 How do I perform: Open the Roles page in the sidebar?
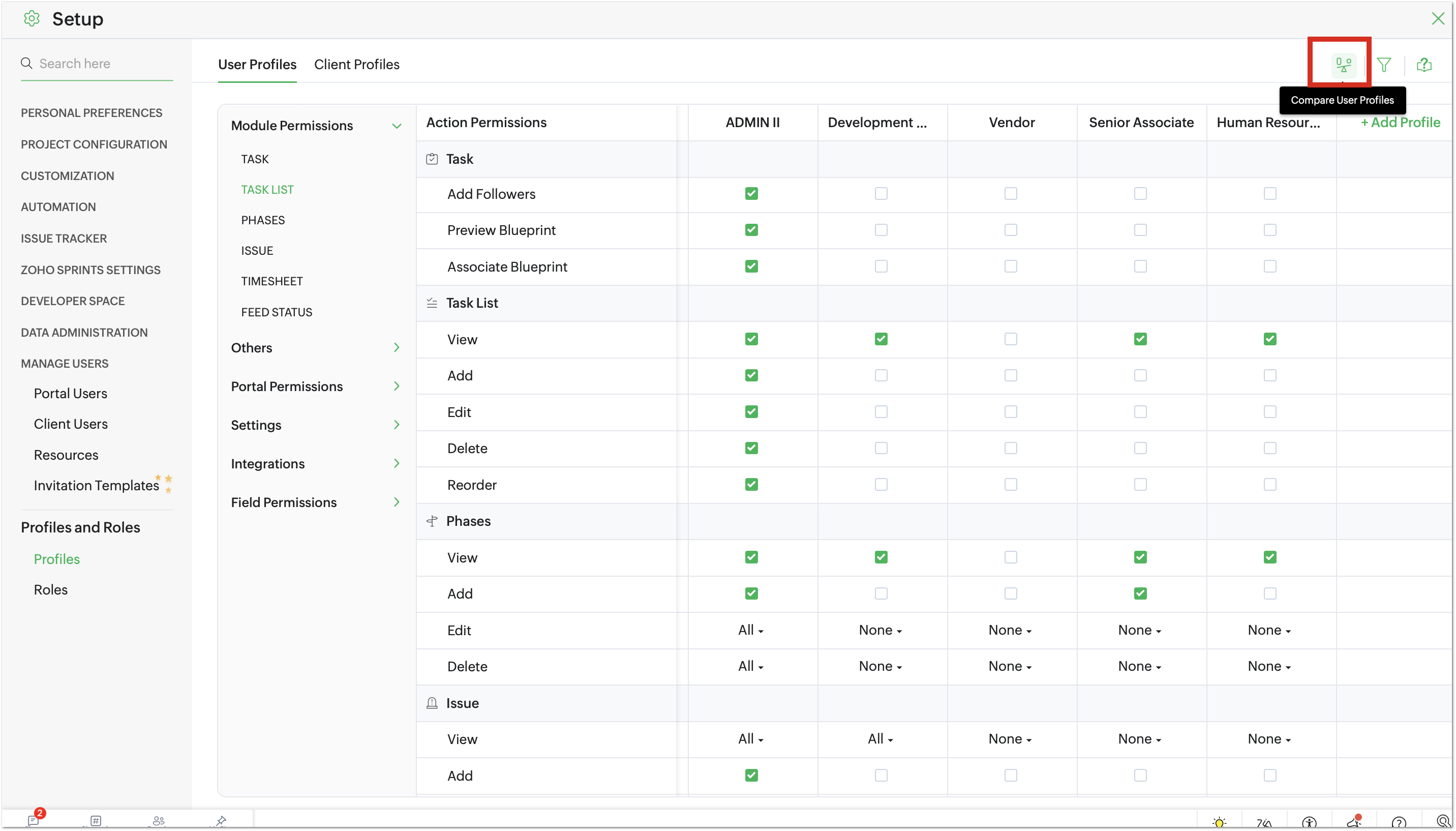(50, 589)
